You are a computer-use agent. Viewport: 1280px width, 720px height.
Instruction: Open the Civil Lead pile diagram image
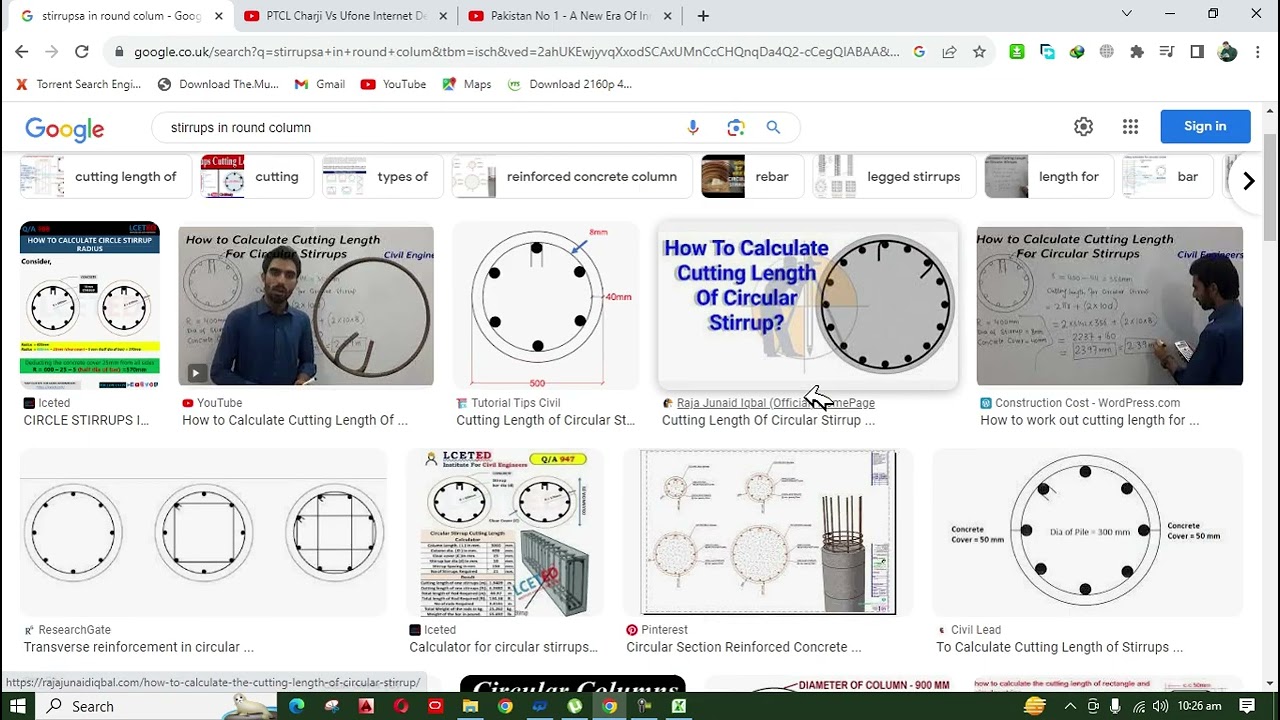tap(1087, 532)
